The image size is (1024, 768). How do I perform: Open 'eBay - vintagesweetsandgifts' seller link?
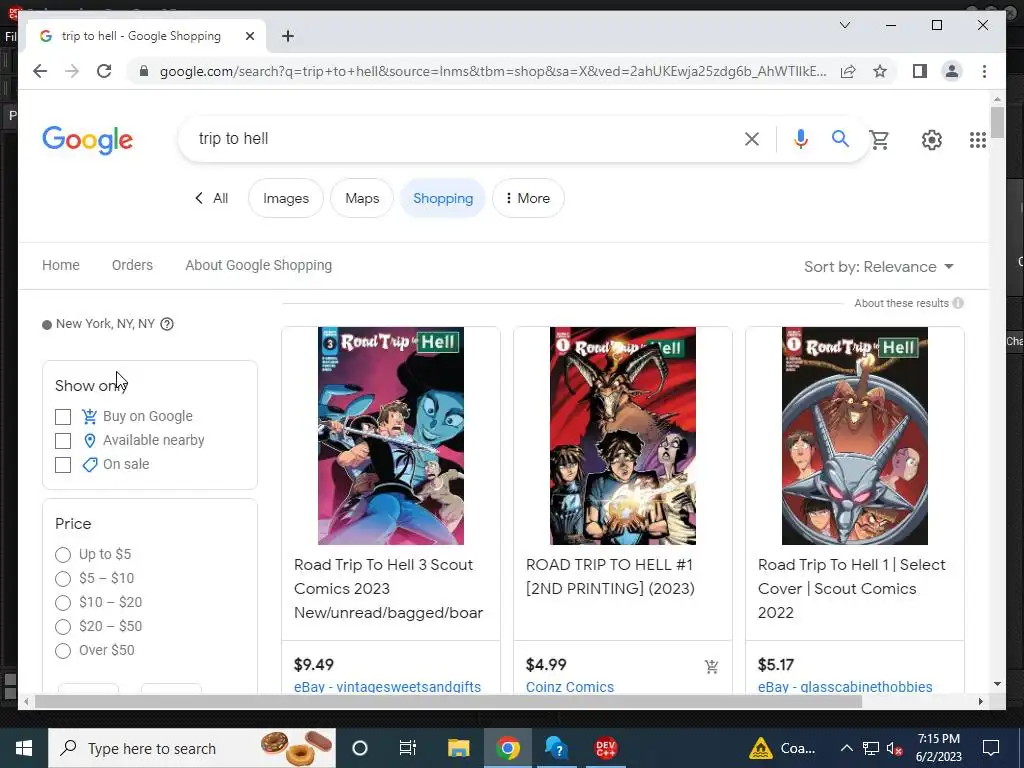[387, 686]
